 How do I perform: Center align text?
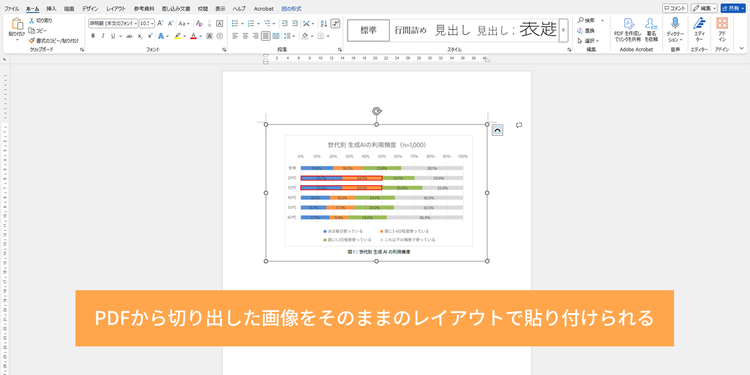(x=245, y=36)
